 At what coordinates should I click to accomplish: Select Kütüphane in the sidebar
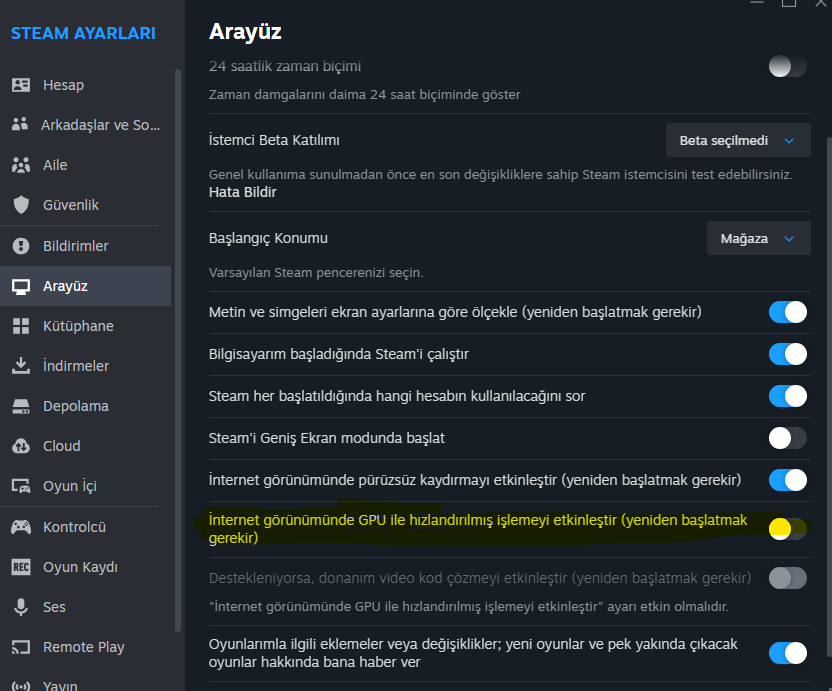(85, 326)
